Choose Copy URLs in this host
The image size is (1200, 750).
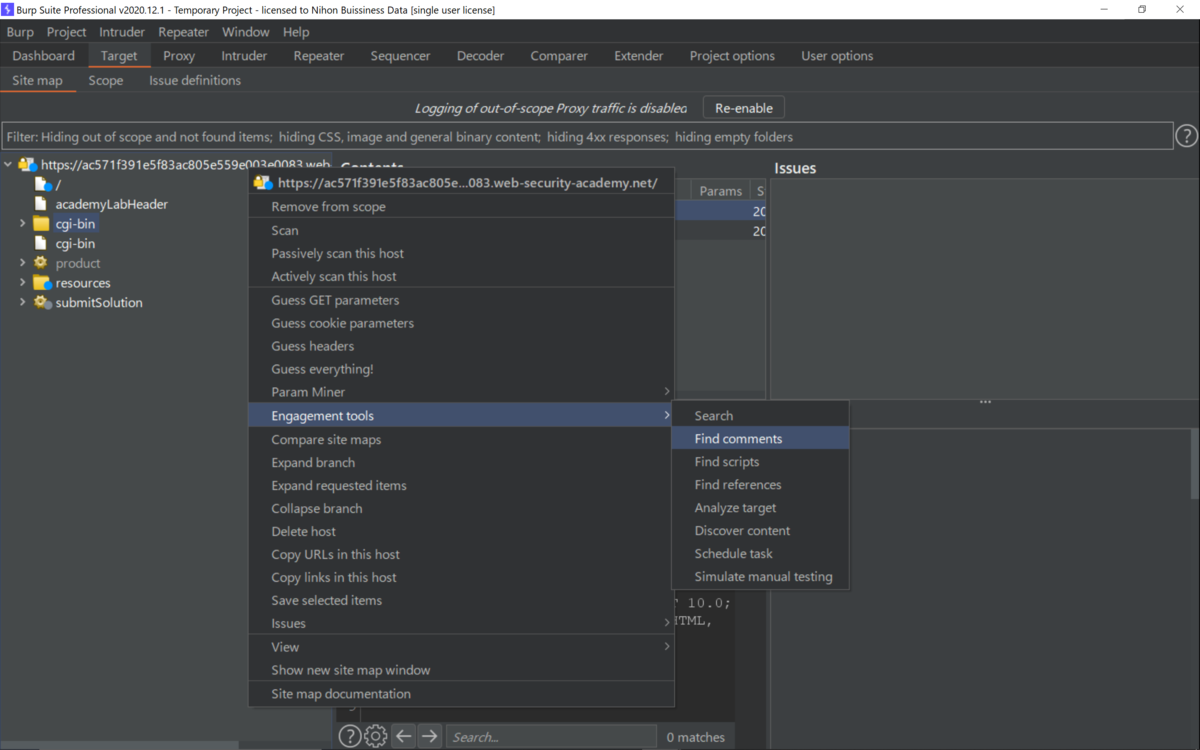click(x=461, y=555)
